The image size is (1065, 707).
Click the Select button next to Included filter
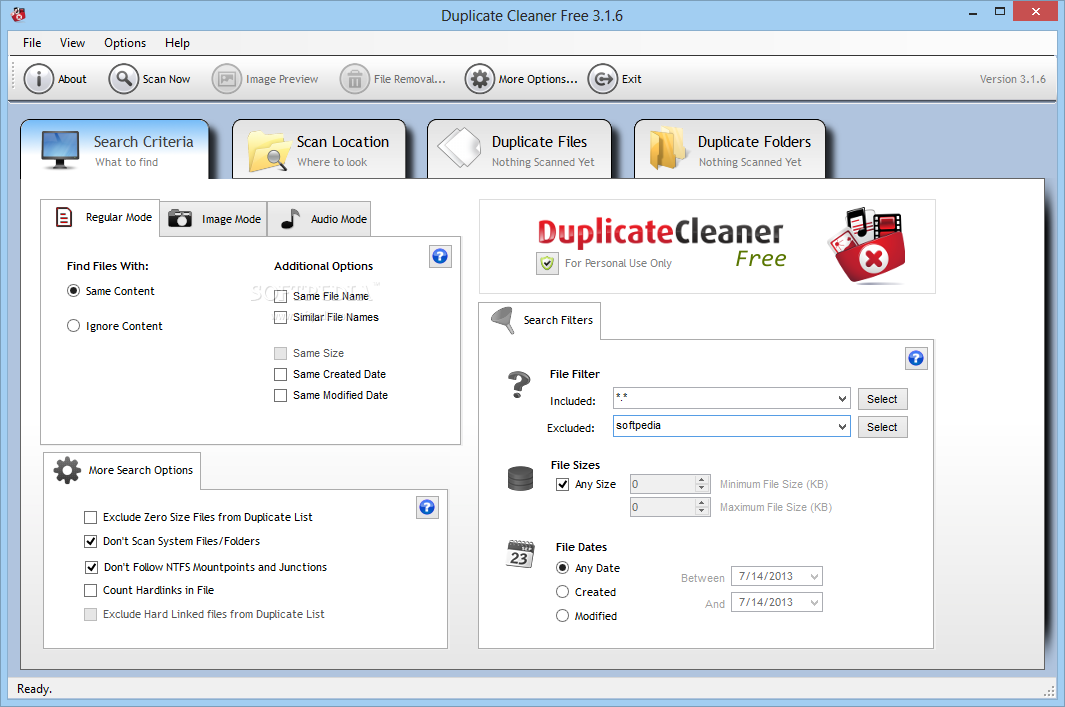881,398
